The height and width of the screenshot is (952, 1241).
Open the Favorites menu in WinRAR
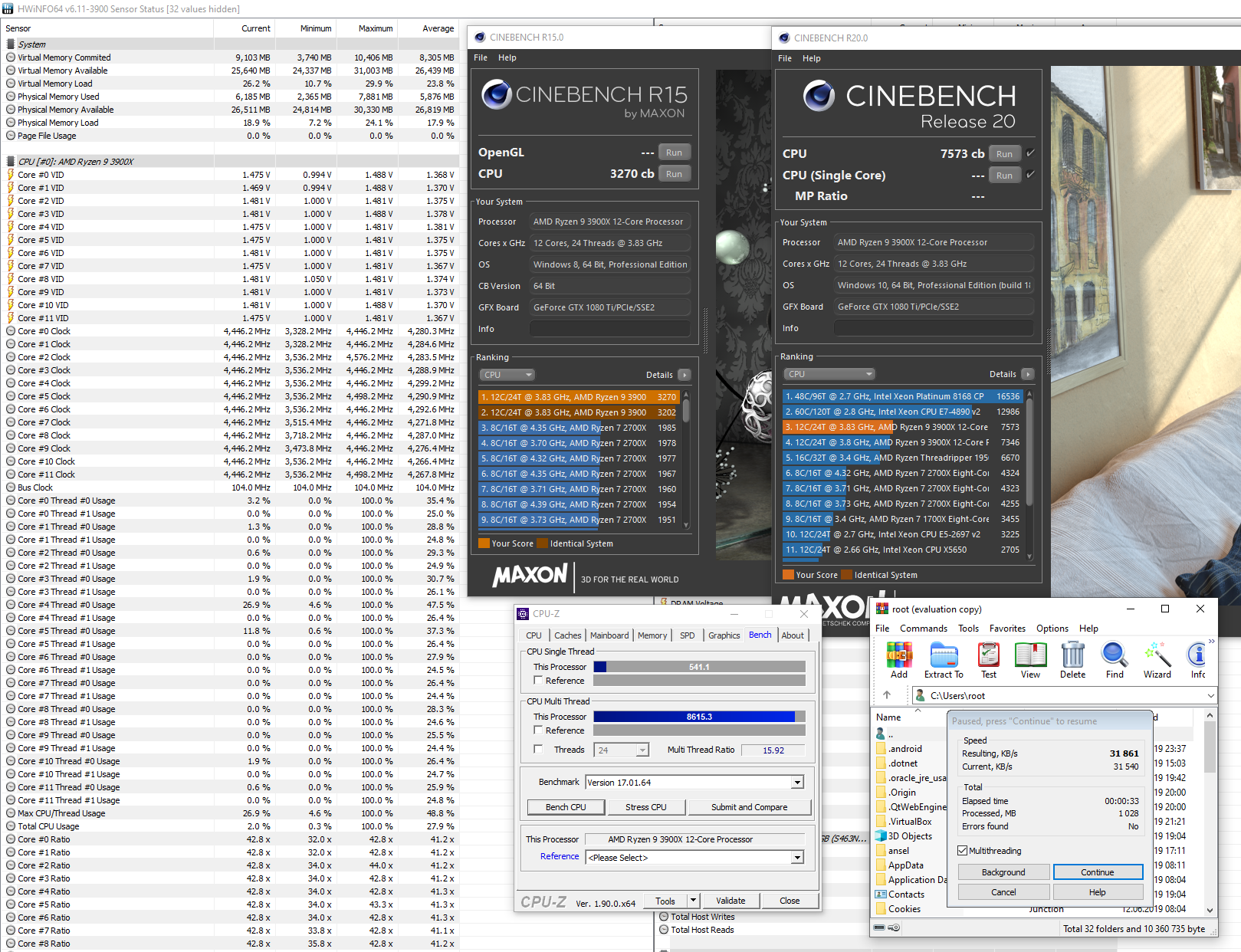click(1007, 629)
